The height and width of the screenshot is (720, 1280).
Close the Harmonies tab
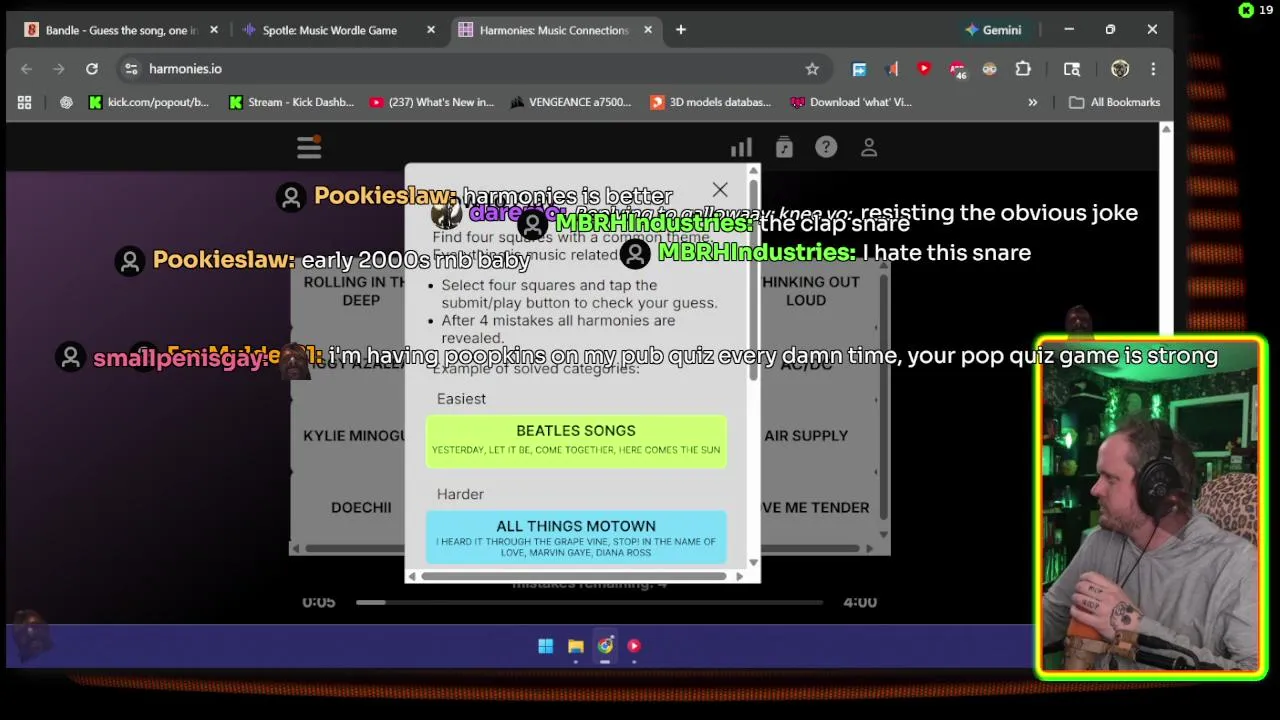click(648, 30)
